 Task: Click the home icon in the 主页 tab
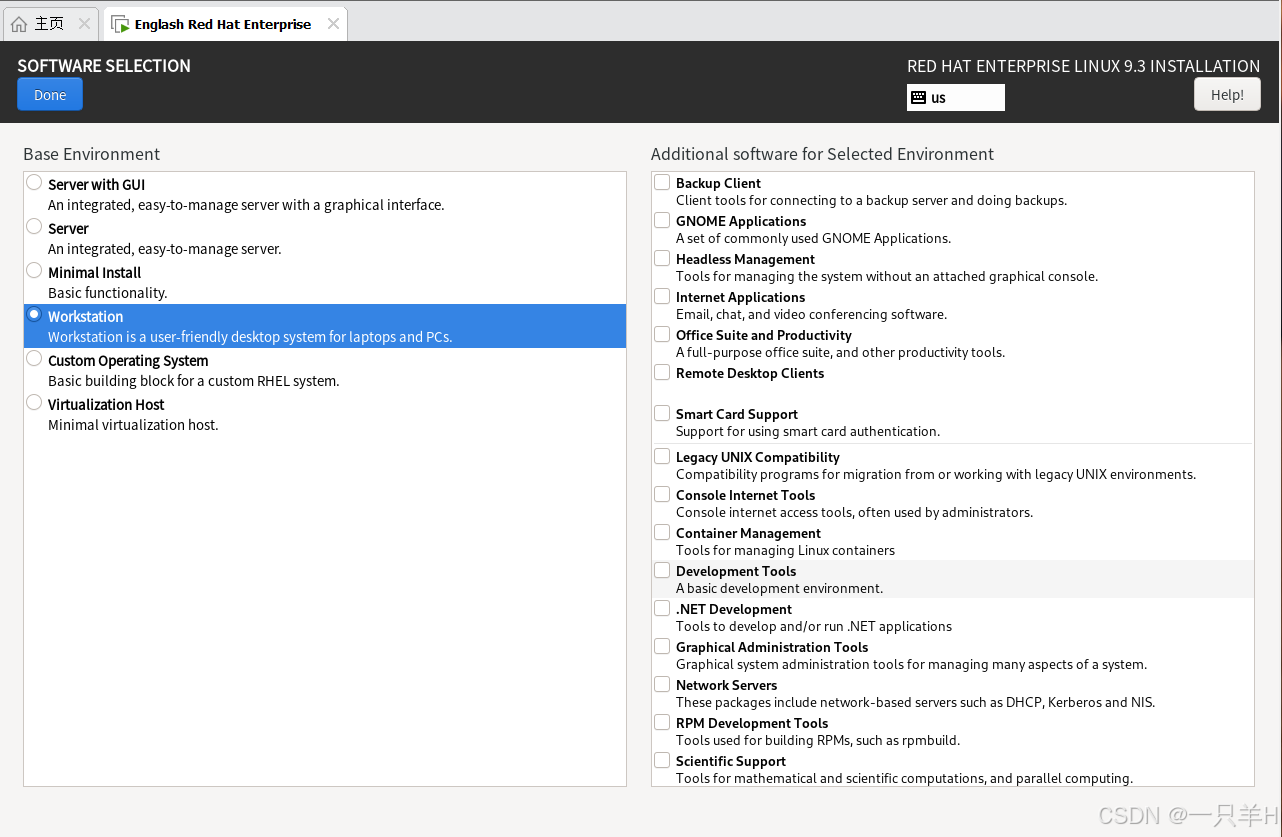(x=19, y=24)
